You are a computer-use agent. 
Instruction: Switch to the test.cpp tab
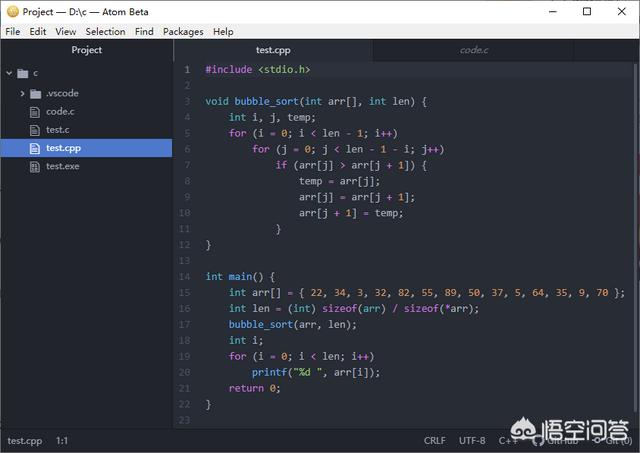273,50
